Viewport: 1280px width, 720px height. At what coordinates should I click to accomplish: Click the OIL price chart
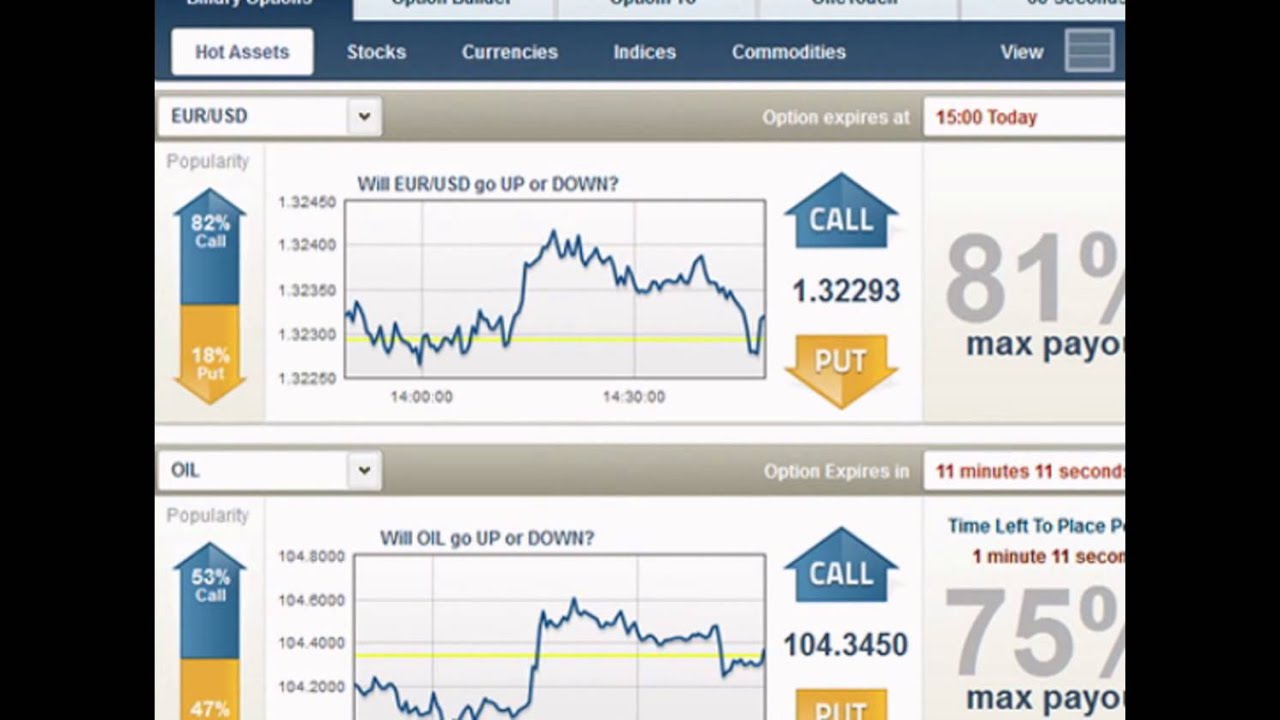(559, 637)
